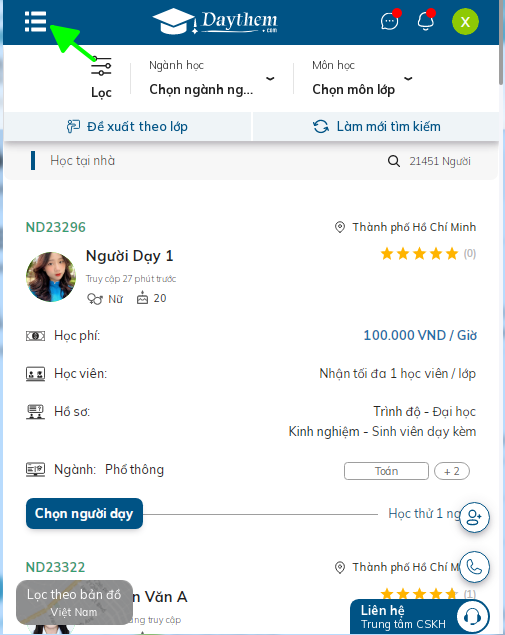
Task: Click the floating phone call icon
Action: [x=474, y=567]
